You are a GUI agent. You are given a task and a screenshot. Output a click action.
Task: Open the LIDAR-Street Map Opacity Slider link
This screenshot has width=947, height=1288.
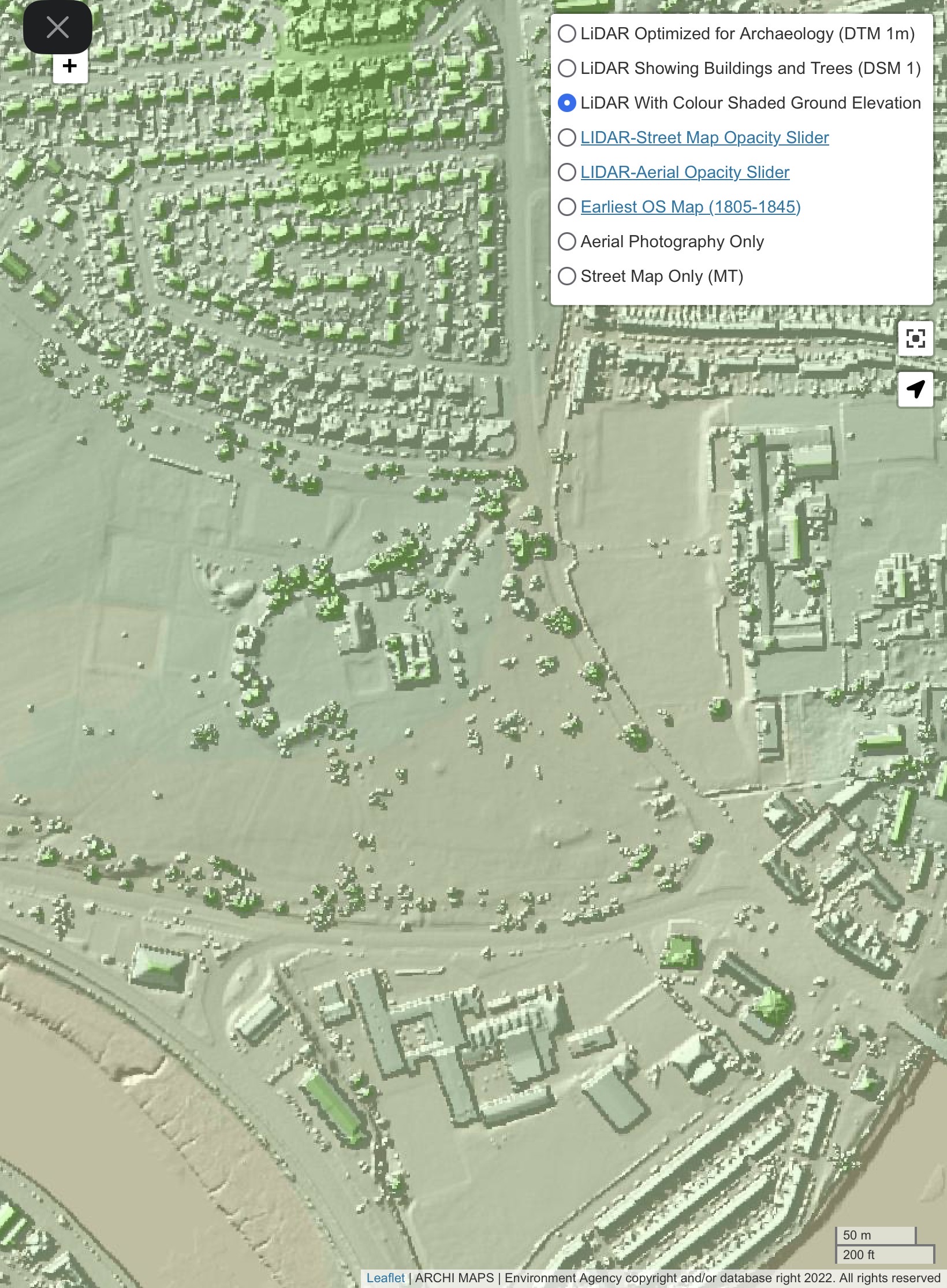pos(704,137)
